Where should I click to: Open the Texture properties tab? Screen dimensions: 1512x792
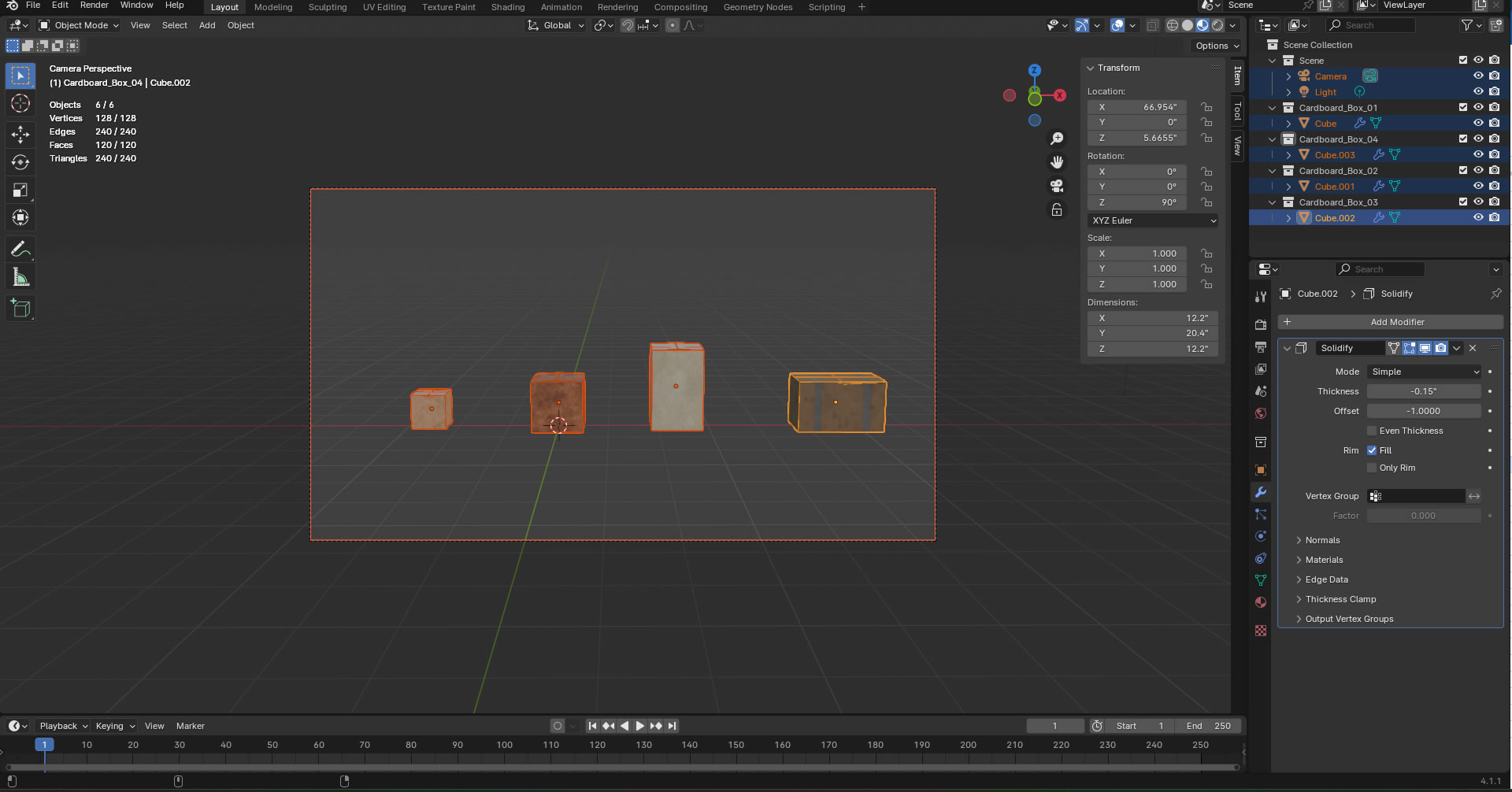coord(1261,631)
